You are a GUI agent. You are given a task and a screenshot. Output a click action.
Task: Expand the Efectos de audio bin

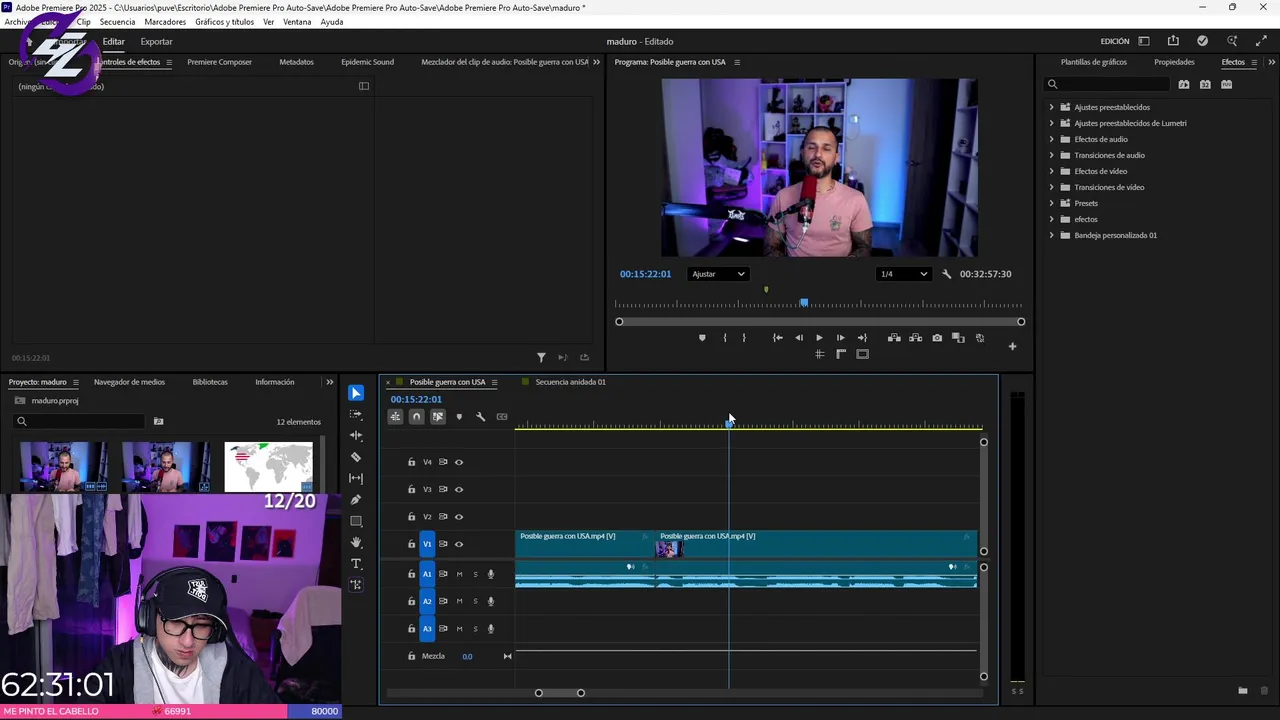[x=1052, y=139]
